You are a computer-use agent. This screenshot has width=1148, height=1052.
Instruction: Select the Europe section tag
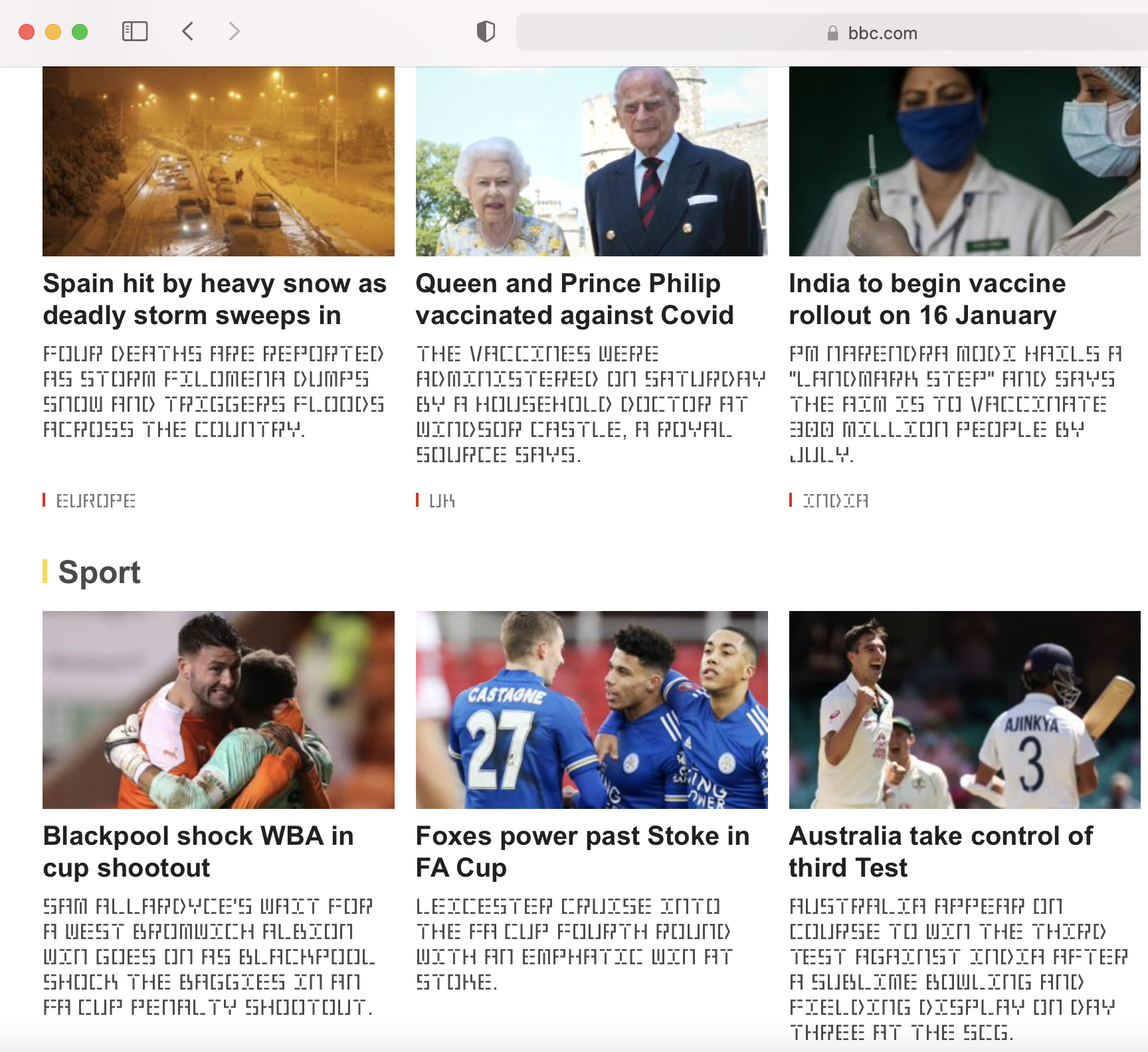pyautogui.click(x=96, y=500)
